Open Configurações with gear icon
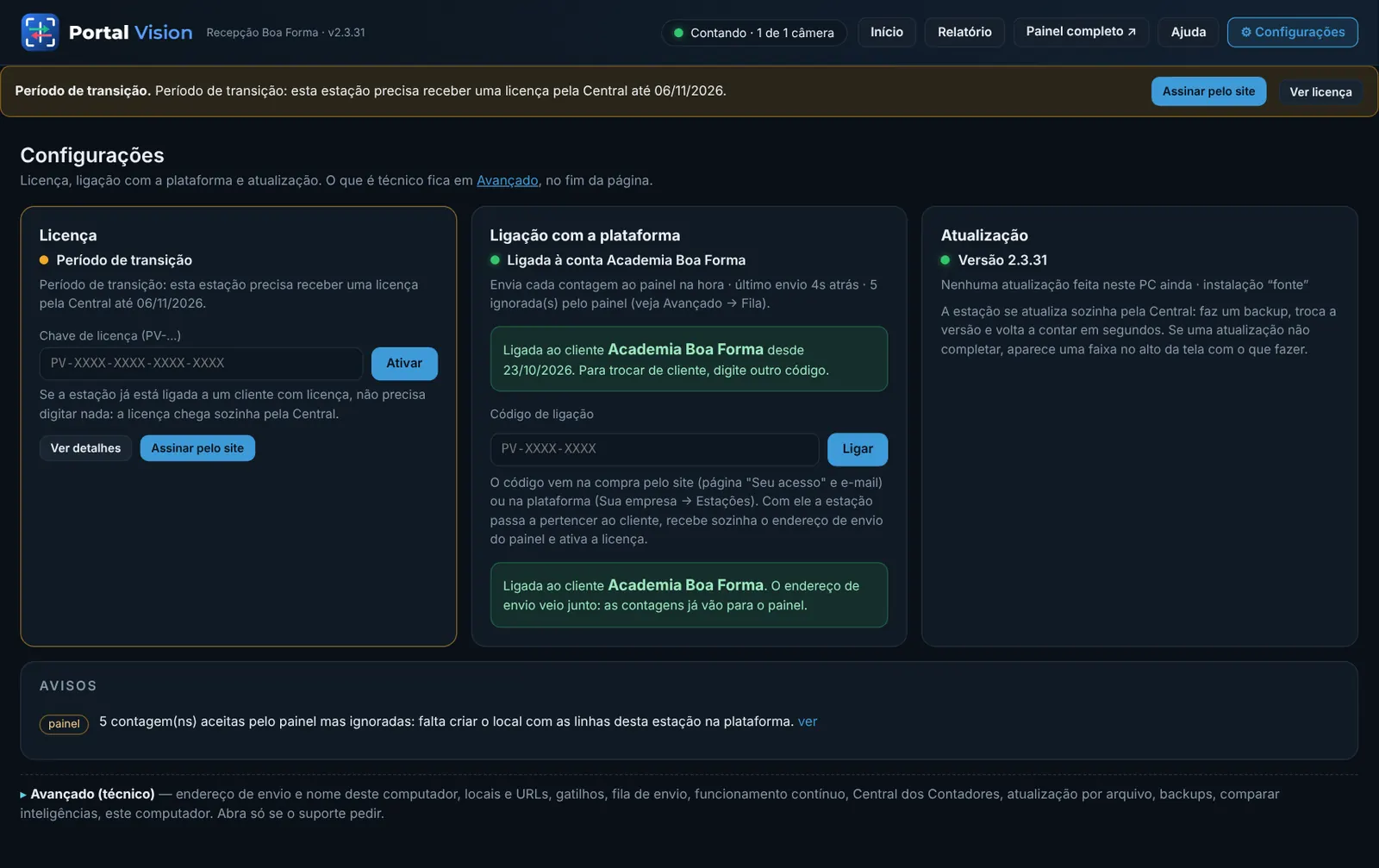1379x868 pixels. (1293, 32)
